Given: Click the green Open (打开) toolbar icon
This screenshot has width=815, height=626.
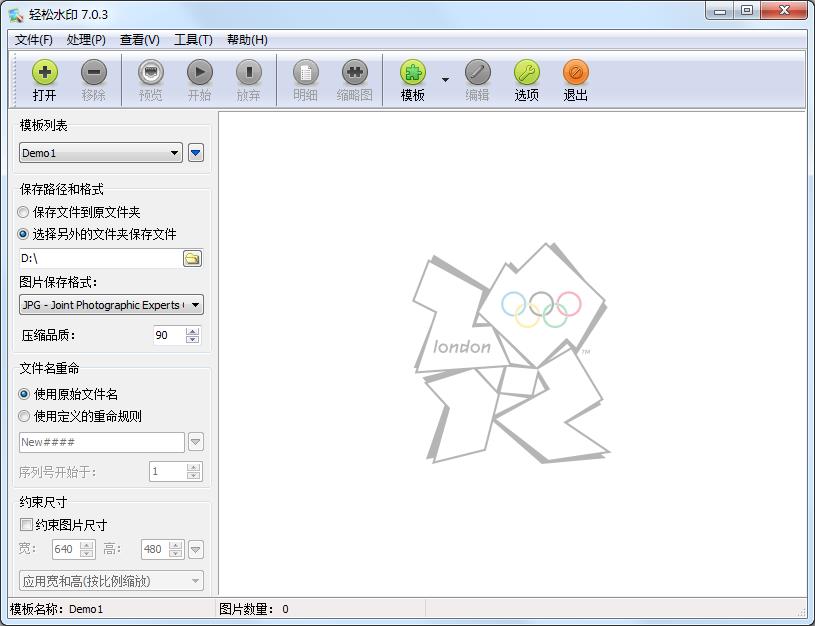Looking at the screenshot, I should (x=45, y=73).
